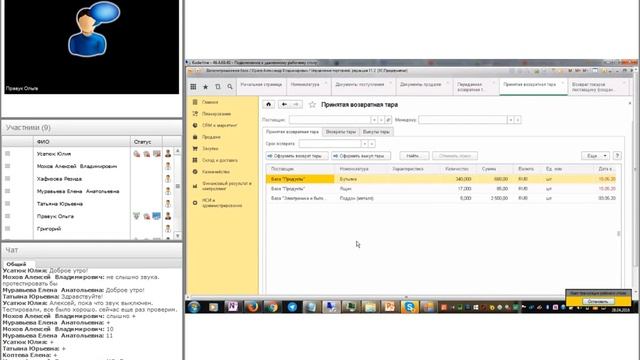The width and height of the screenshot is (640, 360).
Task: Open the history icon beside the favorites star
Action: (218, 87)
